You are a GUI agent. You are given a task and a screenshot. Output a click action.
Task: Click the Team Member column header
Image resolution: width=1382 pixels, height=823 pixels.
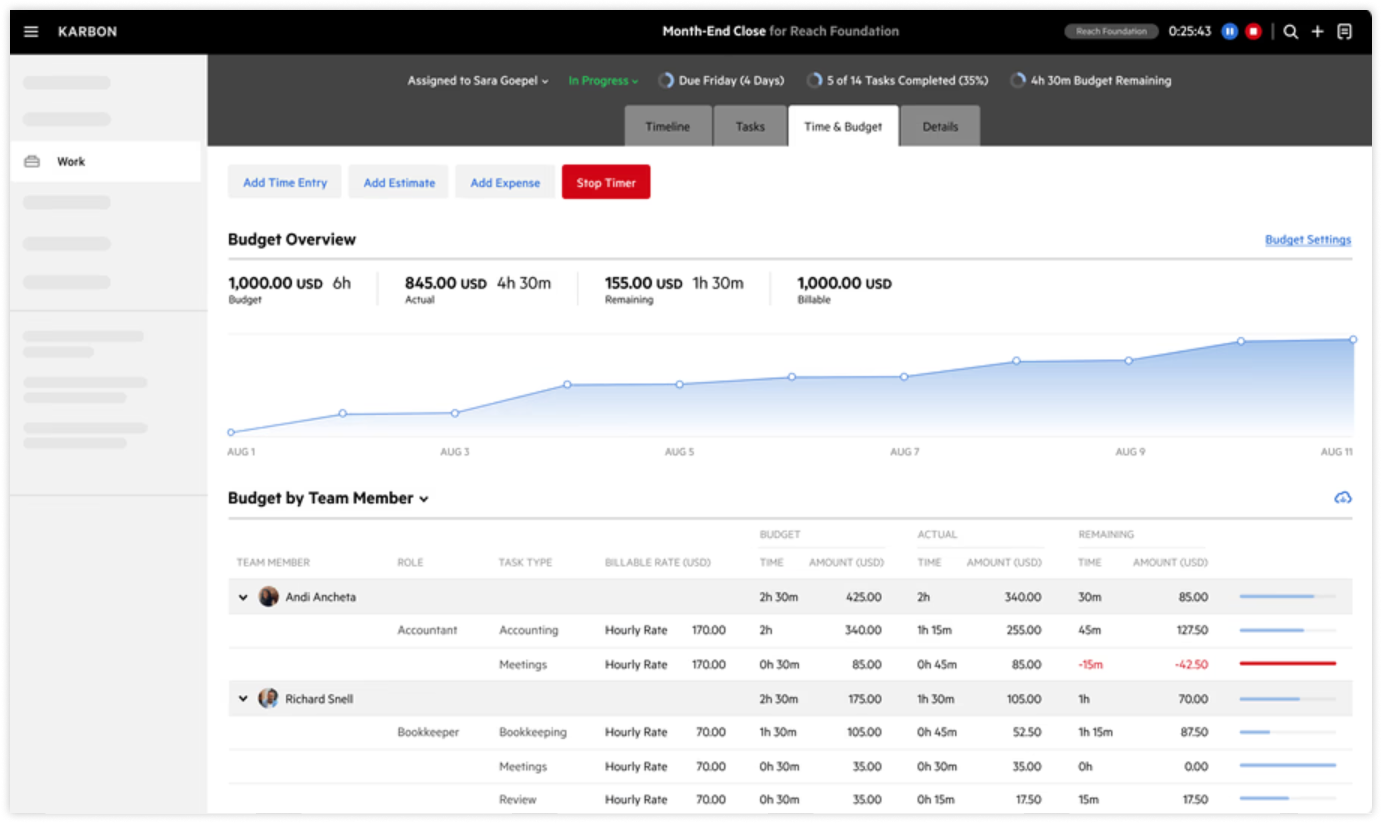tap(273, 563)
